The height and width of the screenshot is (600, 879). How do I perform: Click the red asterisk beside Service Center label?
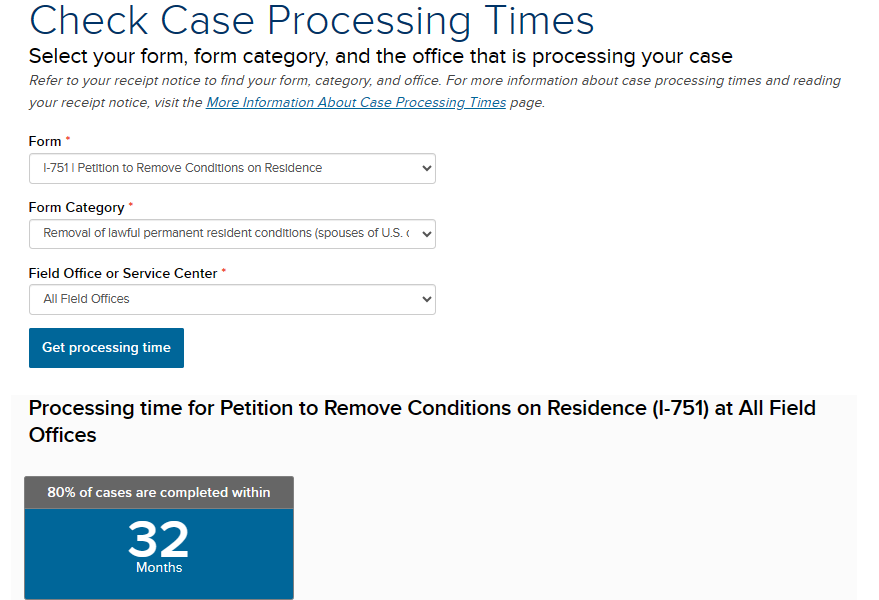tap(224, 270)
